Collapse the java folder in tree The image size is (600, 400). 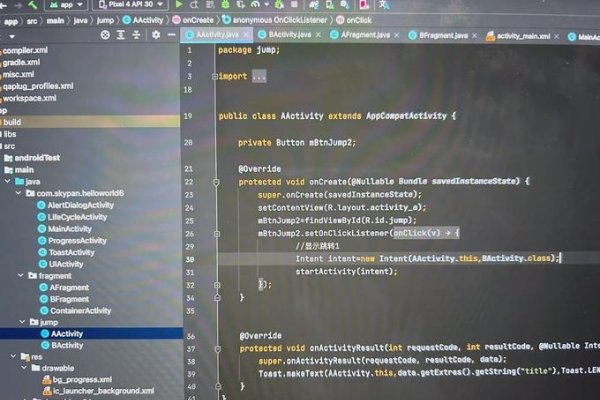tap(8, 181)
